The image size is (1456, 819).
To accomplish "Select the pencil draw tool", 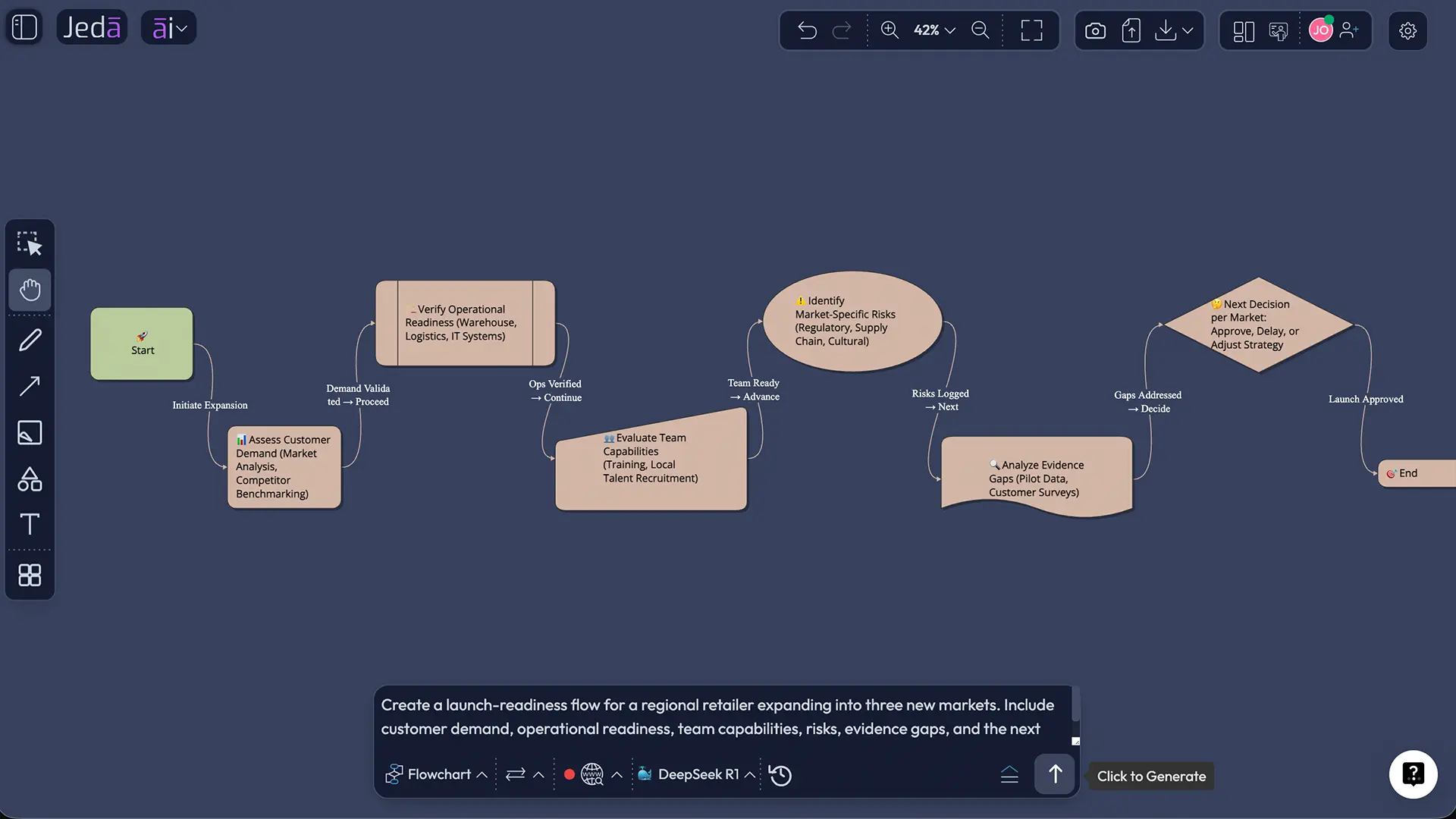I will 30,340.
